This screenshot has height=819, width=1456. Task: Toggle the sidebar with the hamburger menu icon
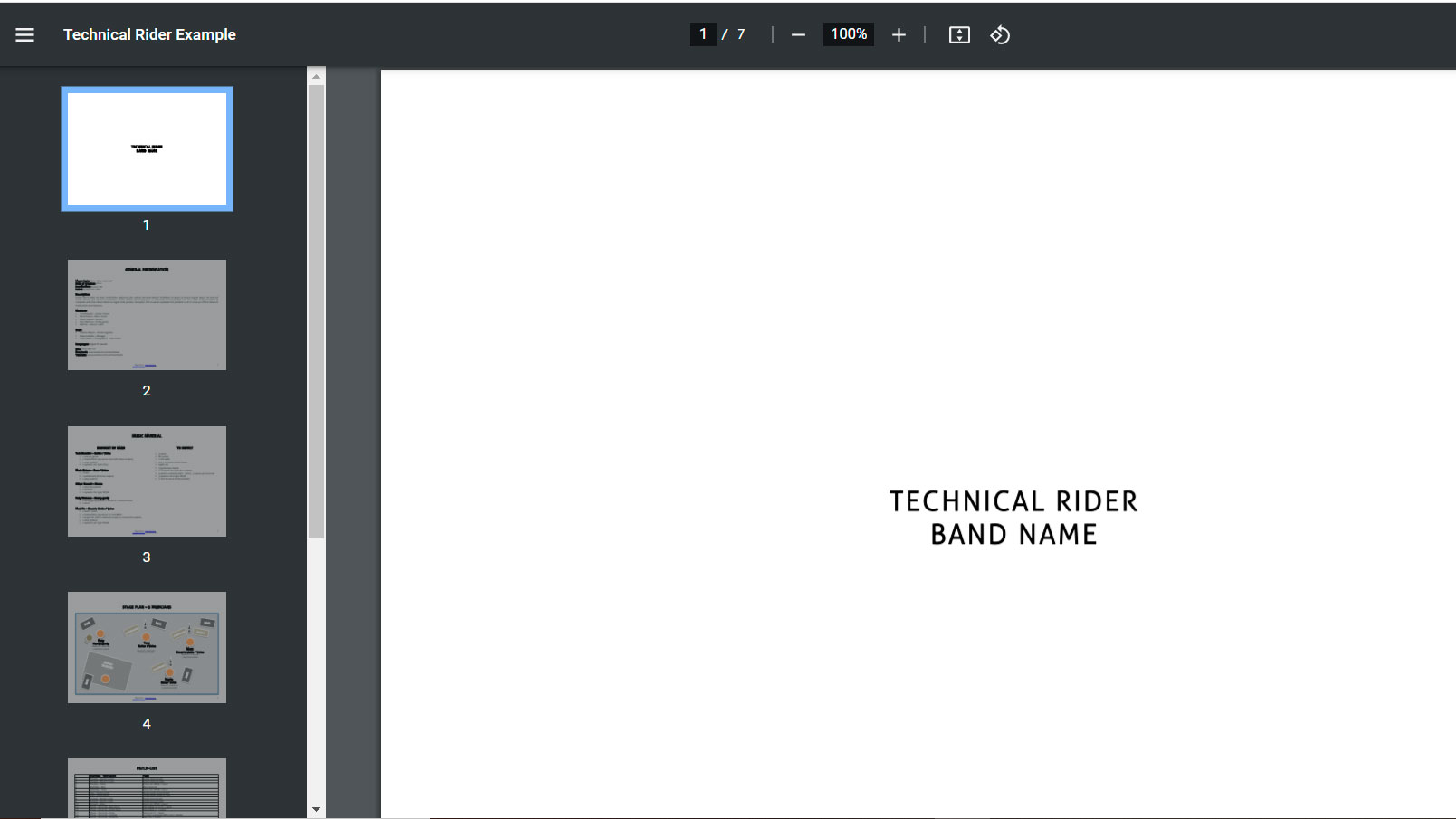(24, 34)
